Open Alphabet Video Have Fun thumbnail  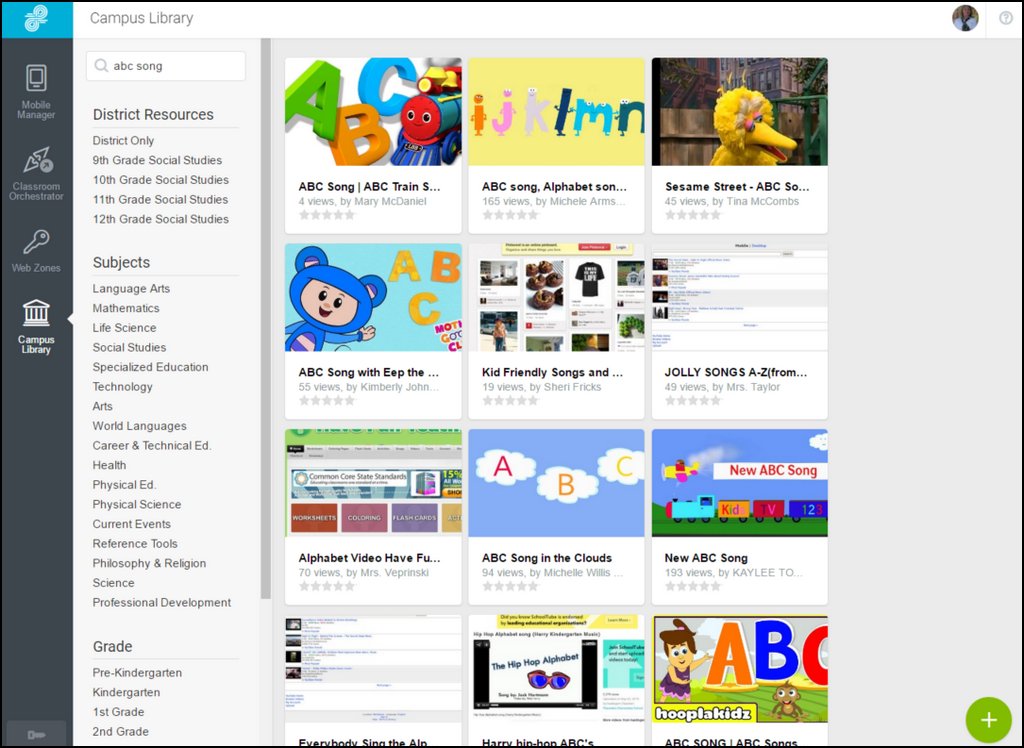(x=373, y=483)
